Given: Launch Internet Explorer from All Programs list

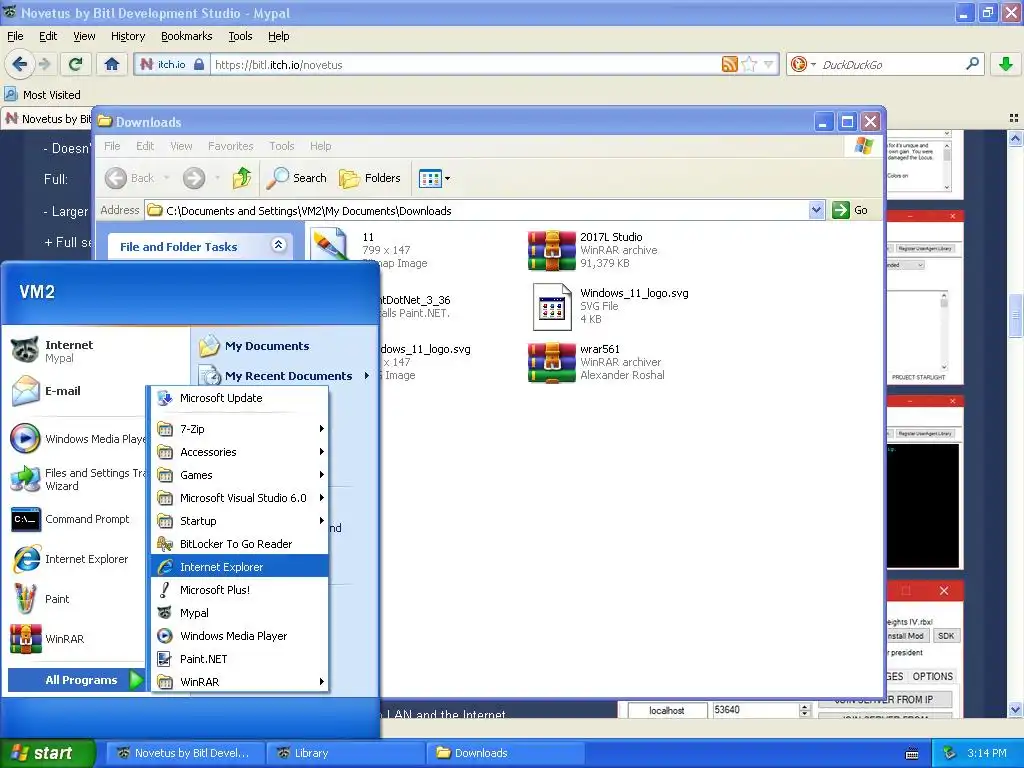Looking at the screenshot, I should 239,567.
